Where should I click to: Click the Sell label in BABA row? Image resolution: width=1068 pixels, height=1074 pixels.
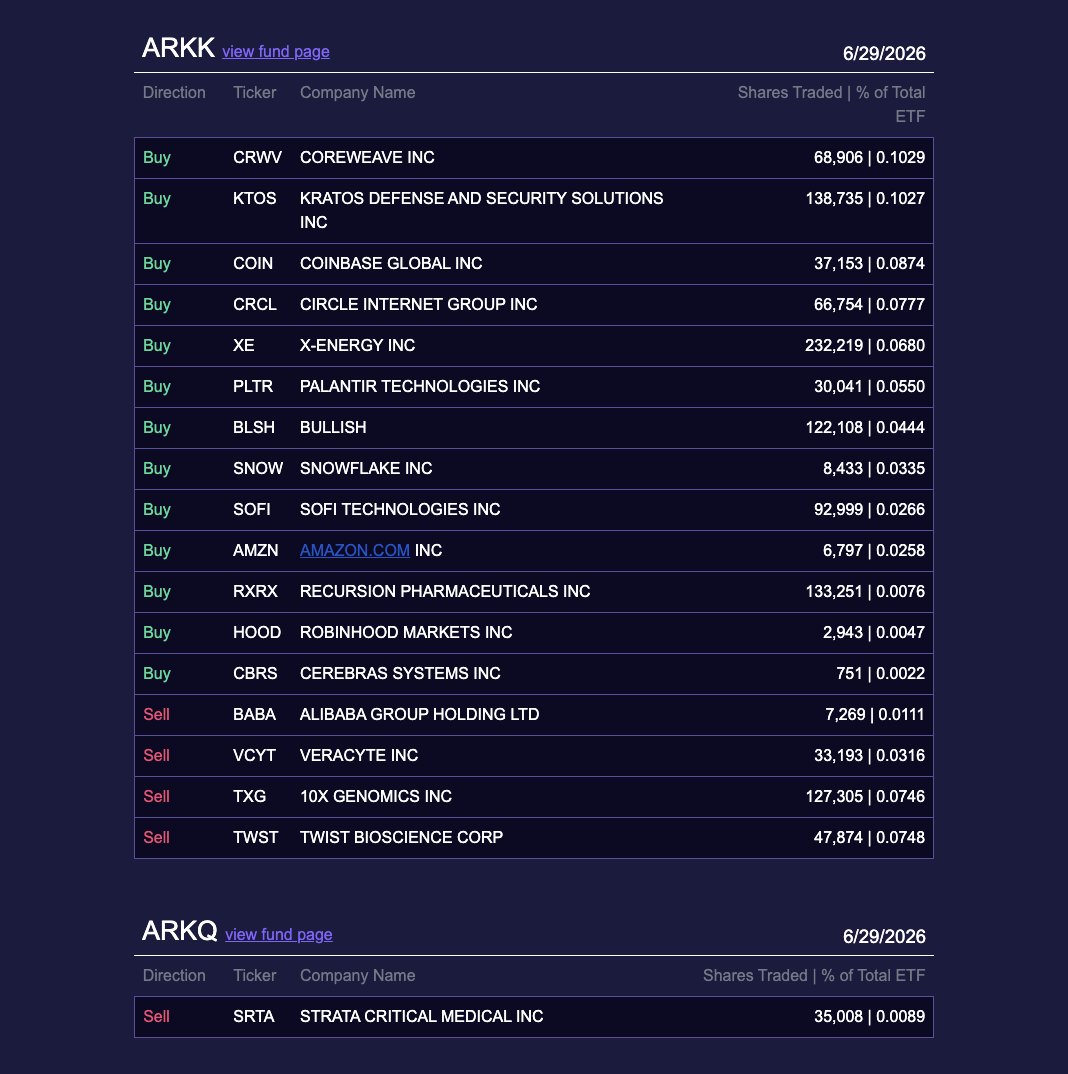[x=156, y=715]
